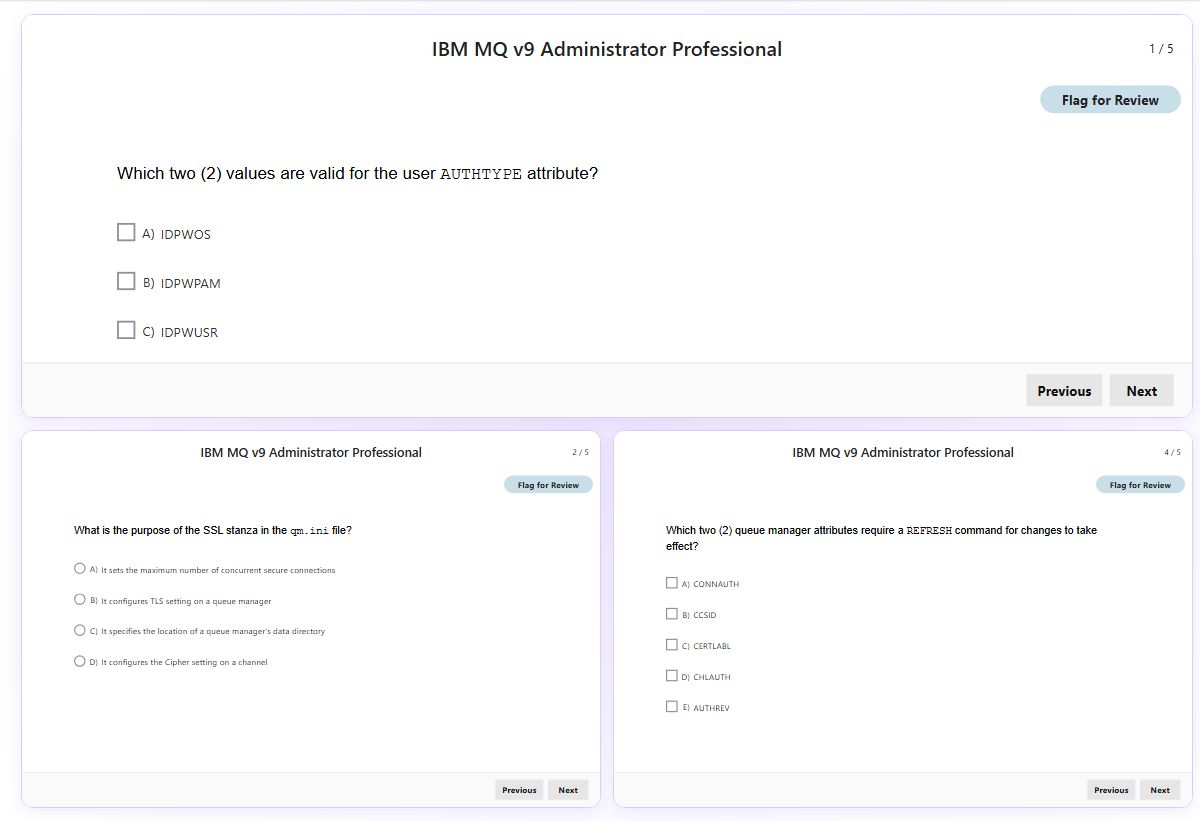The width and height of the screenshot is (1200, 821).
Task: Click Previous in the question 2 card
Action: pyautogui.click(x=519, y=790)
